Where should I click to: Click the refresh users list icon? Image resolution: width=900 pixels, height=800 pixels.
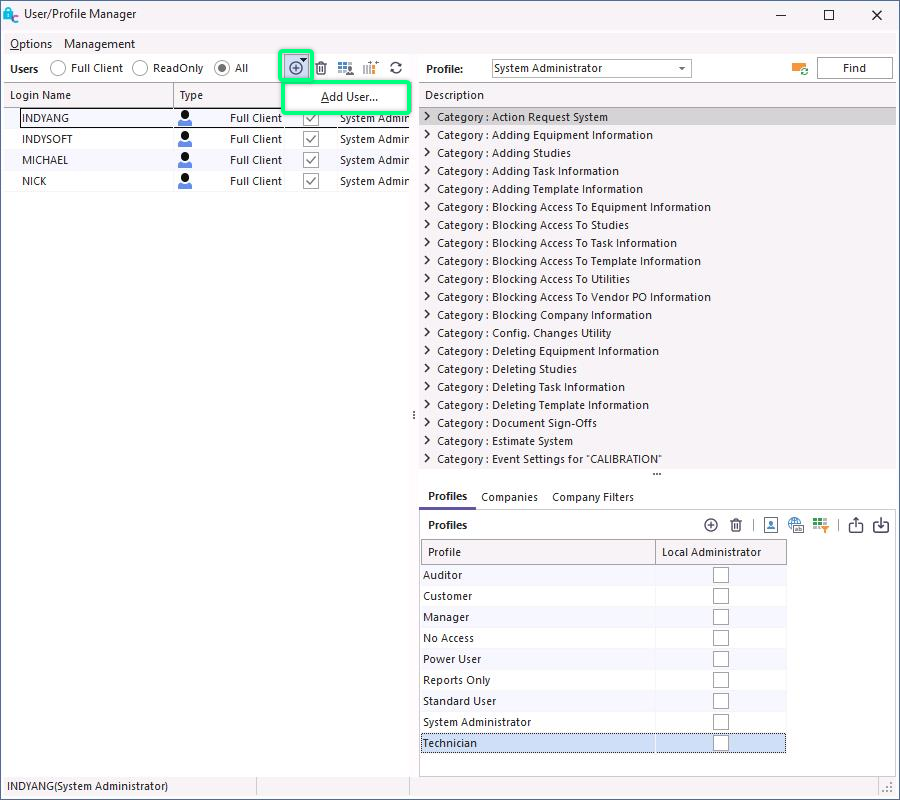[x=396, y=68]
